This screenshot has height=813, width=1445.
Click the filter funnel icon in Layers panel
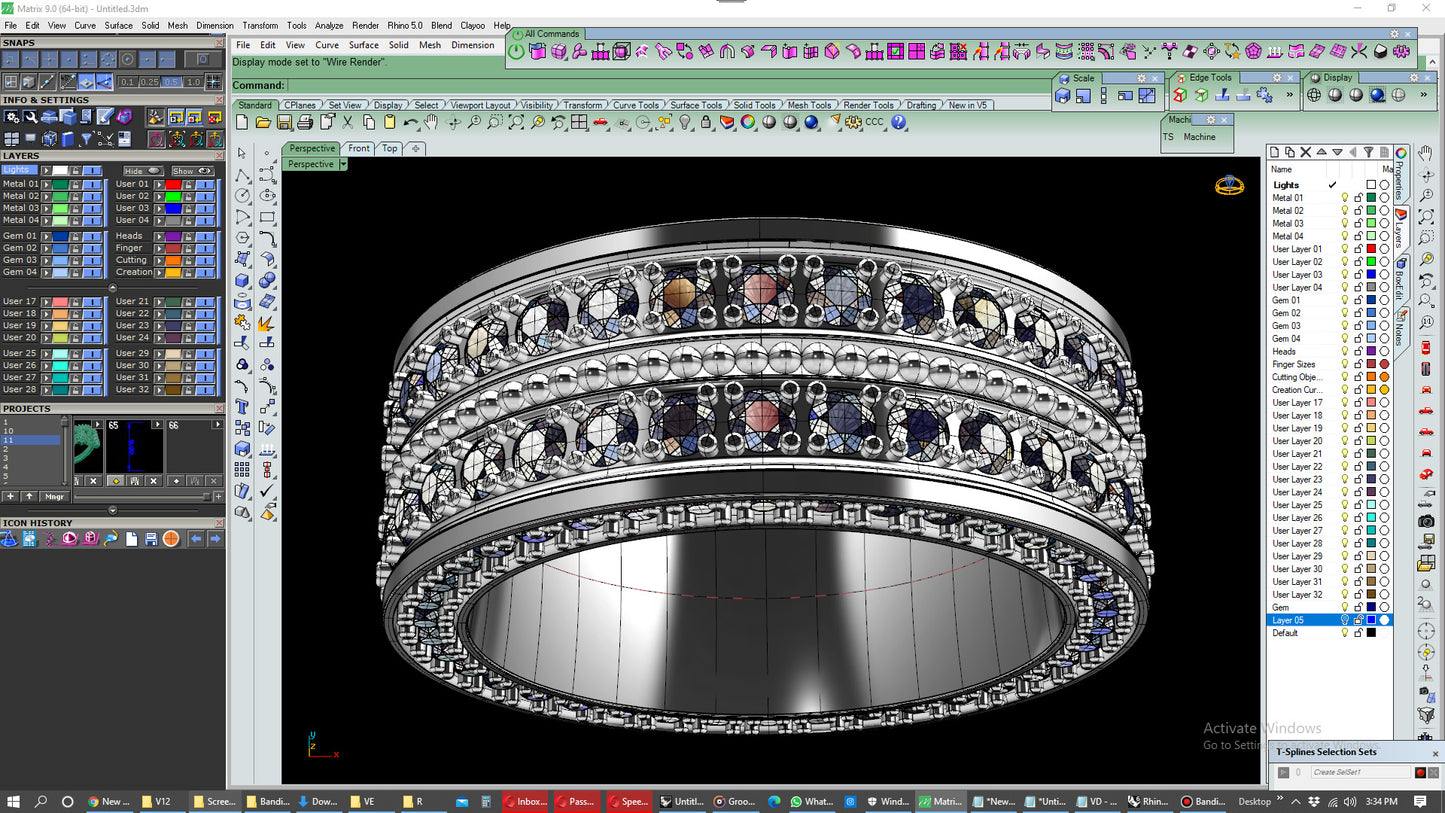pos(1368,152)
